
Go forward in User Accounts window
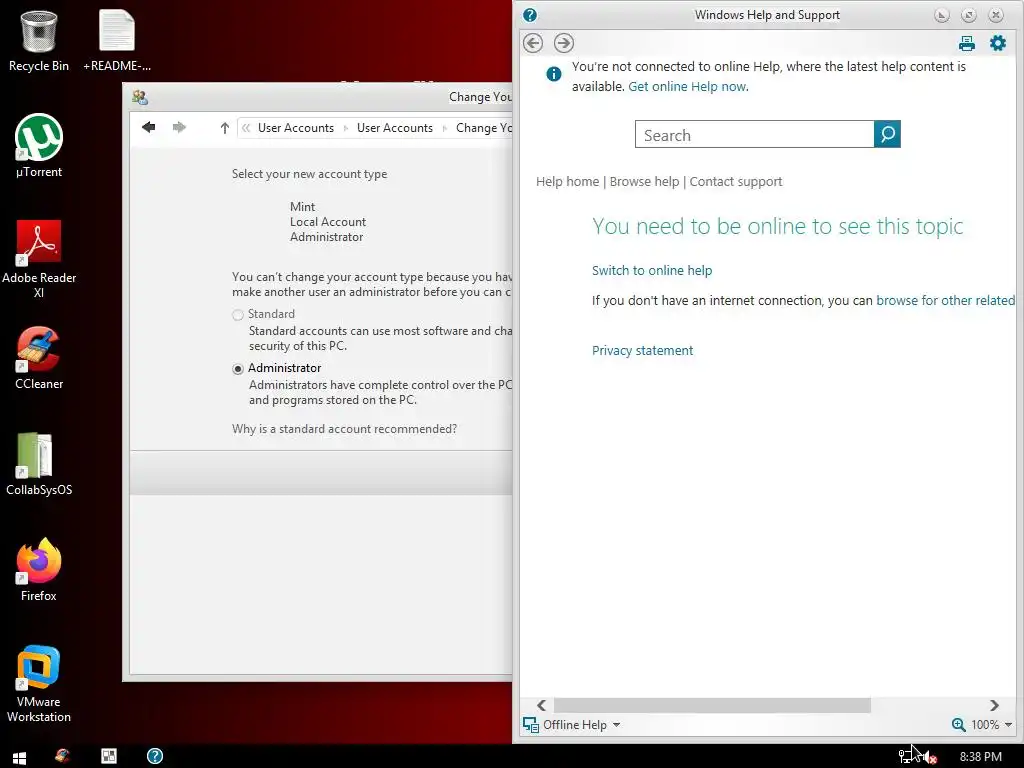point(179,127)
